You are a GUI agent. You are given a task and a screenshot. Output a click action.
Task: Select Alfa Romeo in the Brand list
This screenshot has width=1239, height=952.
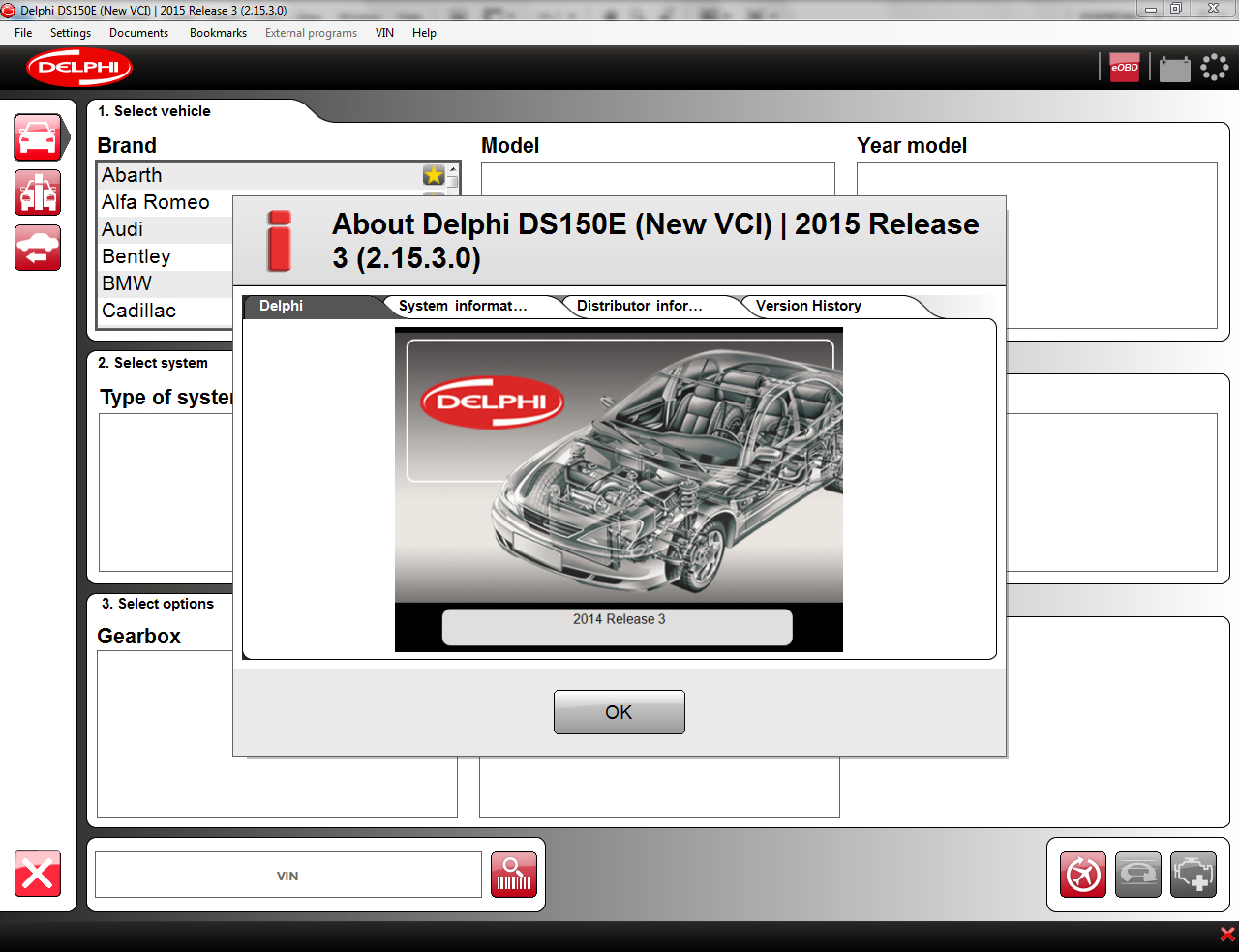(x=166, y=202)
